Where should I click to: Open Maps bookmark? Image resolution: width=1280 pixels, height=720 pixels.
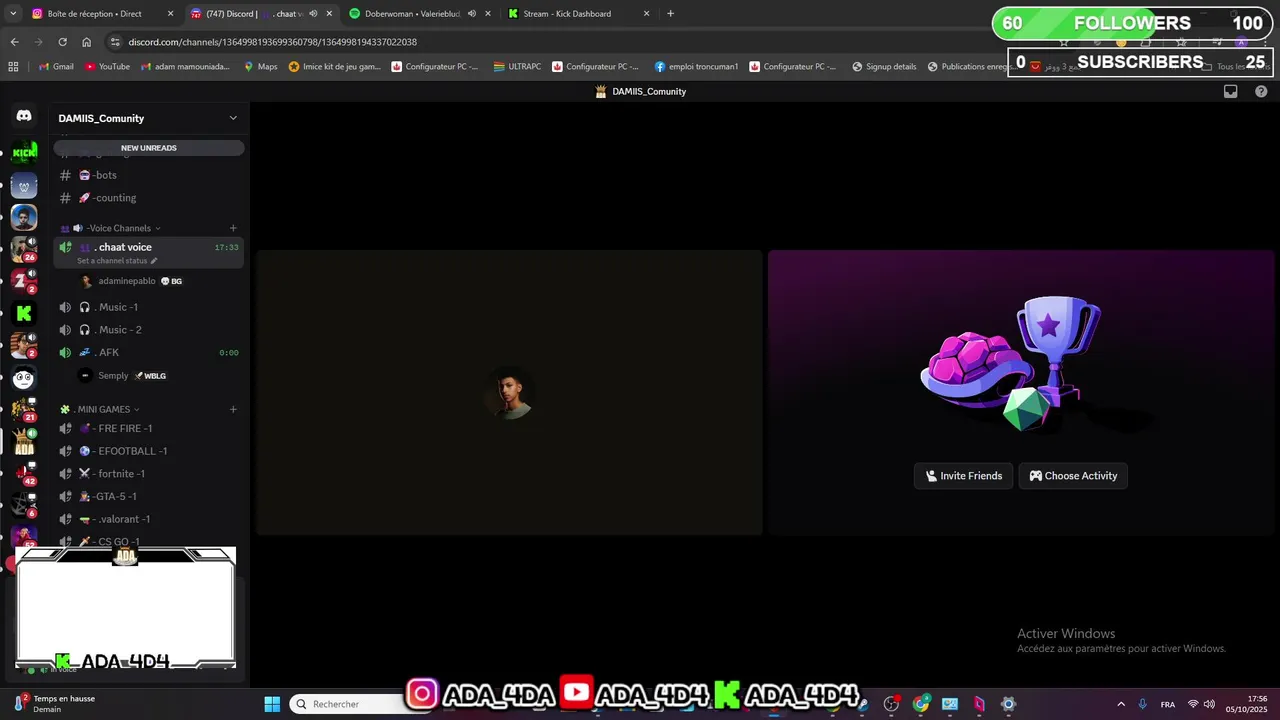(261, 67)
